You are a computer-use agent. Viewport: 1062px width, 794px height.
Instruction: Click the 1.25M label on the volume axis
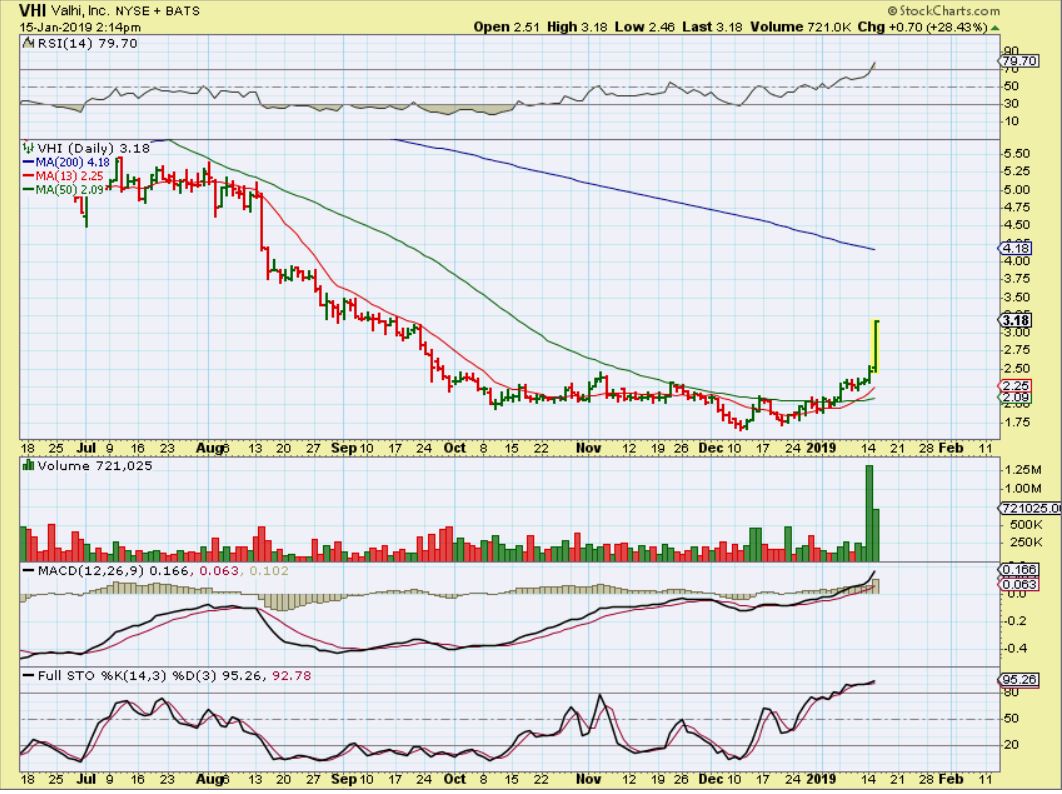pos(1023,469)
